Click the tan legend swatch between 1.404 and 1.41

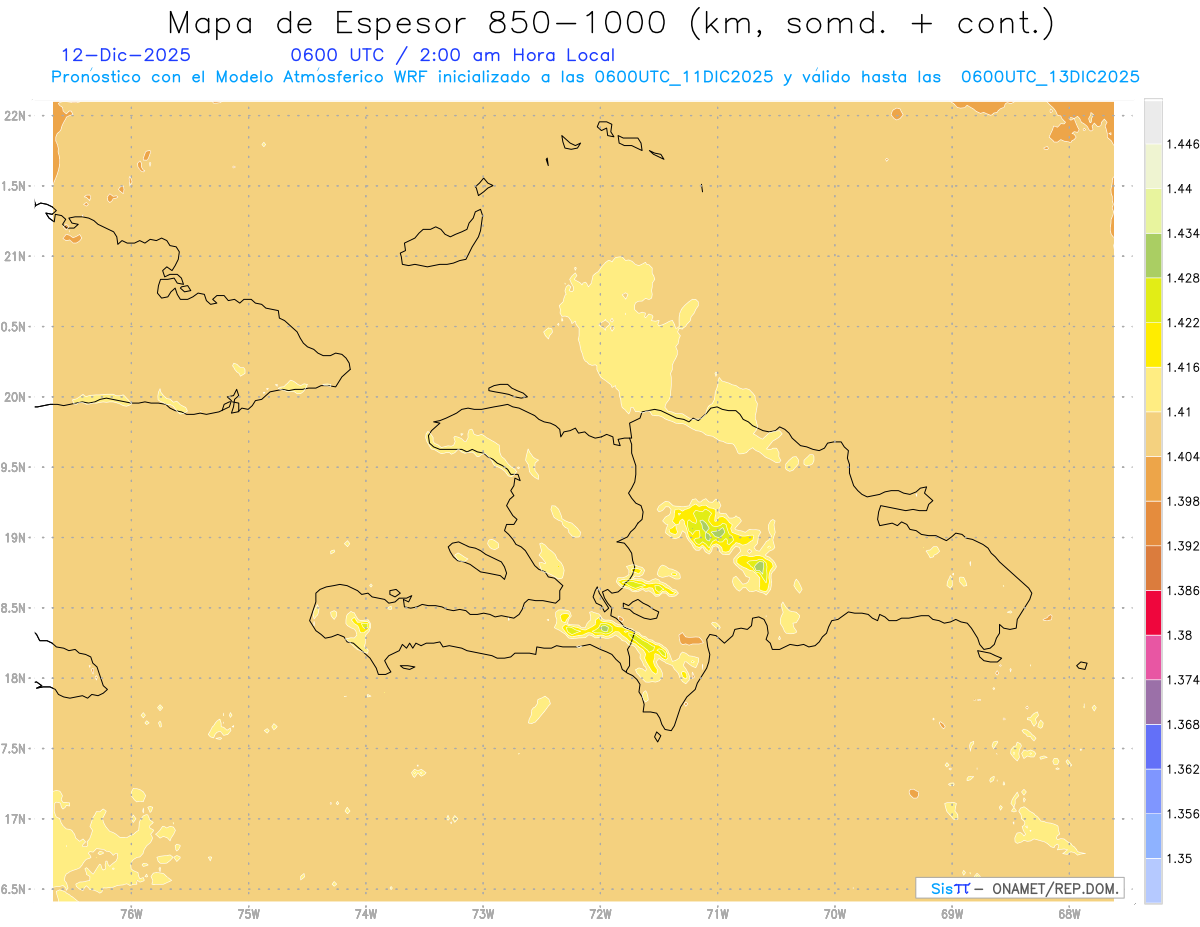[x=1153, y=433]
